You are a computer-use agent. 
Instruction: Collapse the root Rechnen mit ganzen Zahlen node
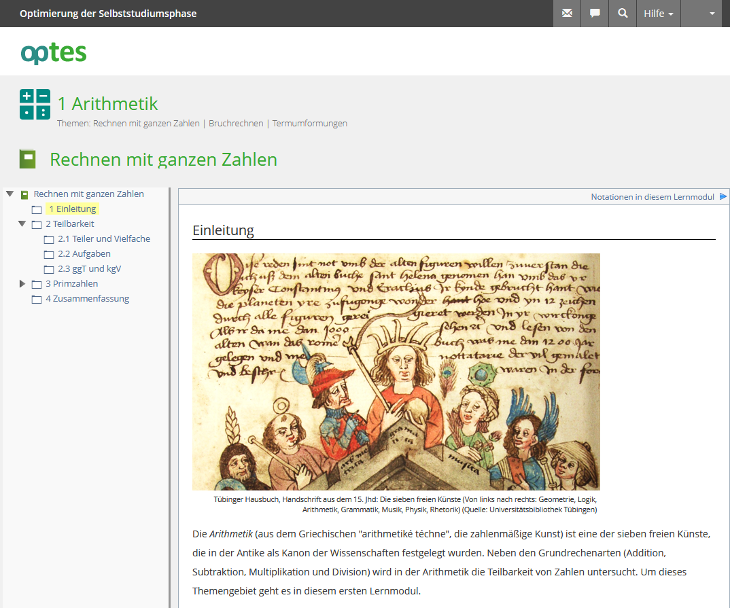(x=10, y=194)
